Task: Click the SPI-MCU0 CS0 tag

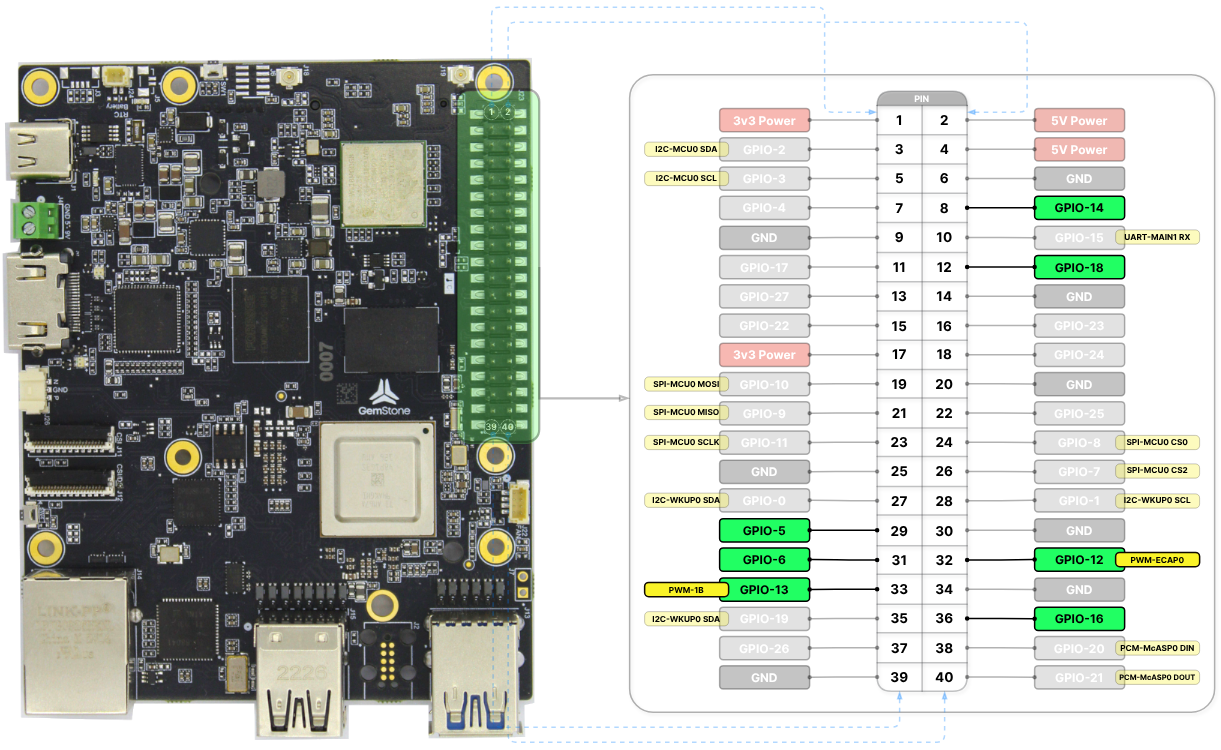Action: click(1157, 442)
